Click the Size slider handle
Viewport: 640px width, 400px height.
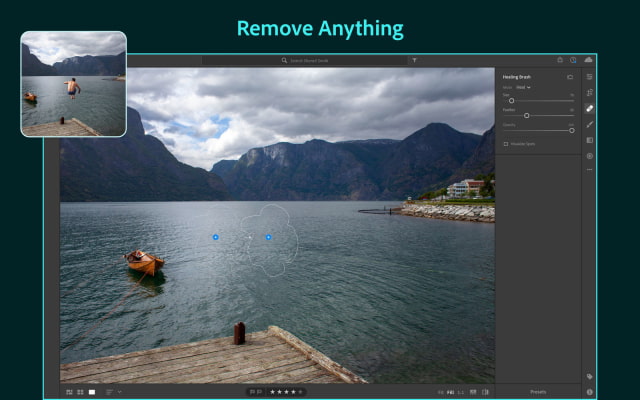click(x=511, y=100)
